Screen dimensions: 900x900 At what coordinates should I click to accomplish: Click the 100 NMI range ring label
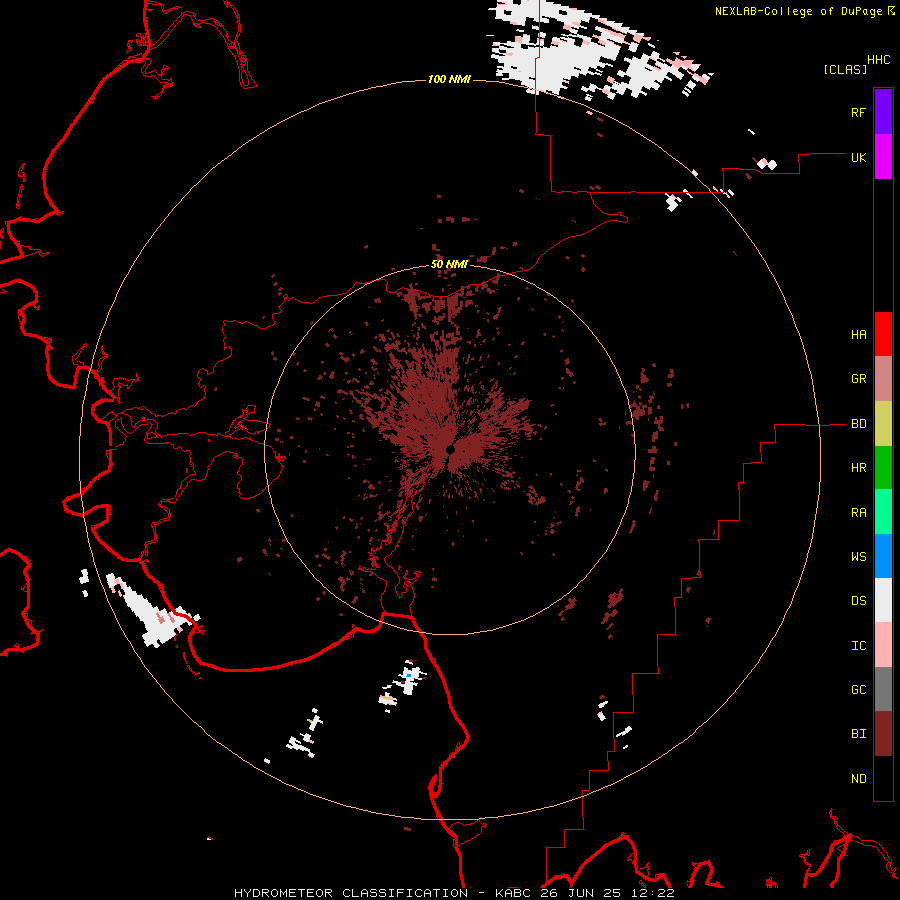[x=449, y=79]
